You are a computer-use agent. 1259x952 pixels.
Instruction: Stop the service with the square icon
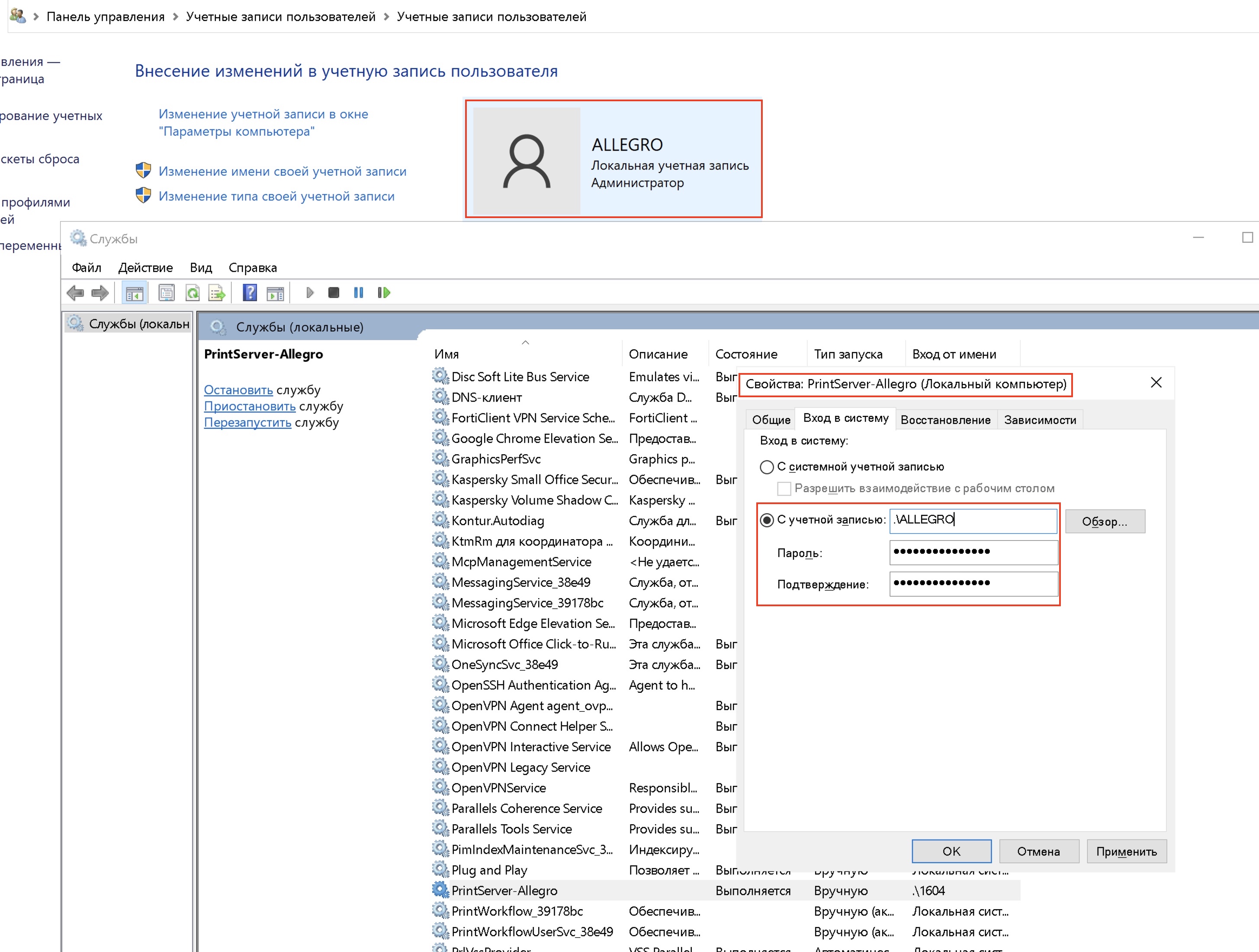tap(334, 293)
